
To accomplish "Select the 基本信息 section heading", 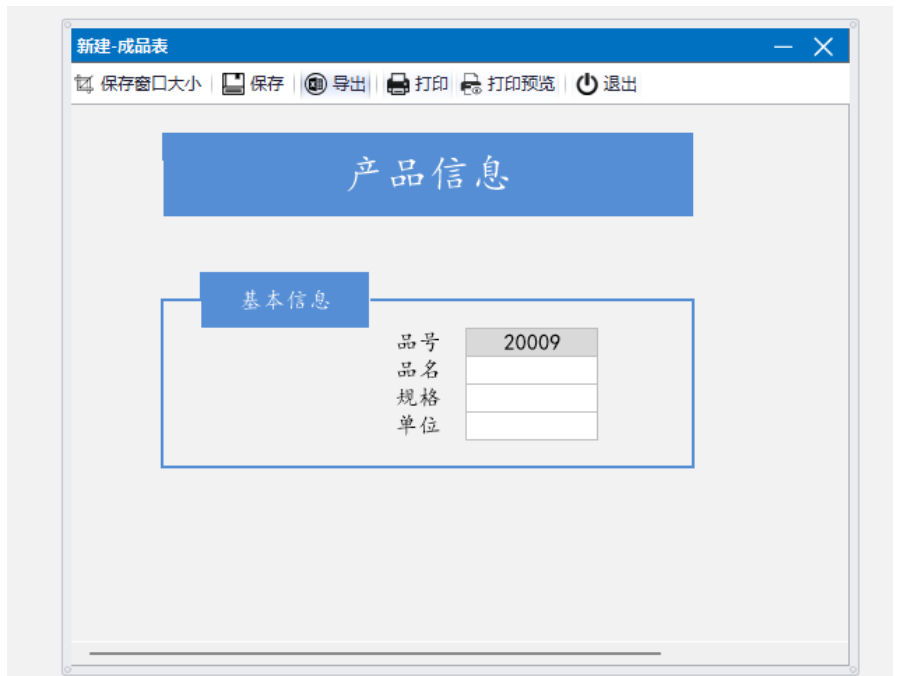I will click(285, 300).
